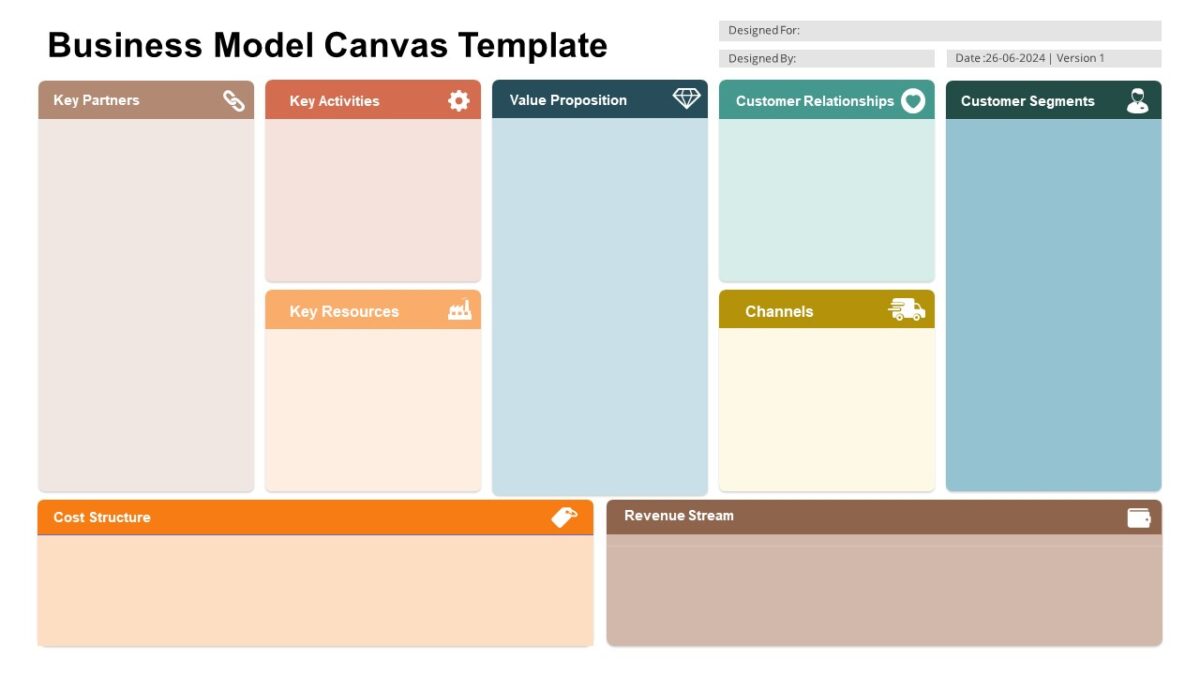Select the Value Proposition content box
This screenshot has width=1200, height=675.
600,306
